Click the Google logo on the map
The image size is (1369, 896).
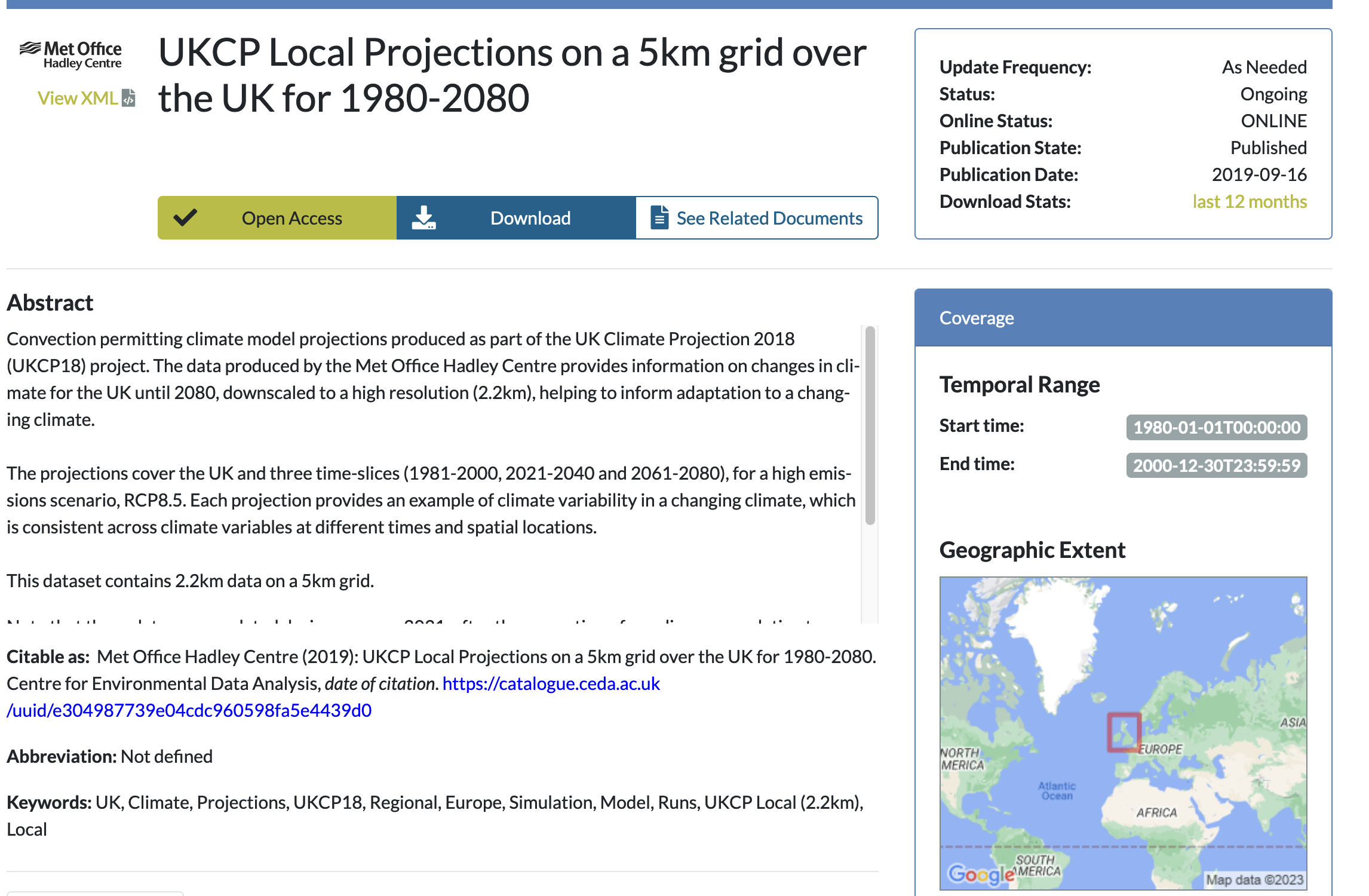980,874
